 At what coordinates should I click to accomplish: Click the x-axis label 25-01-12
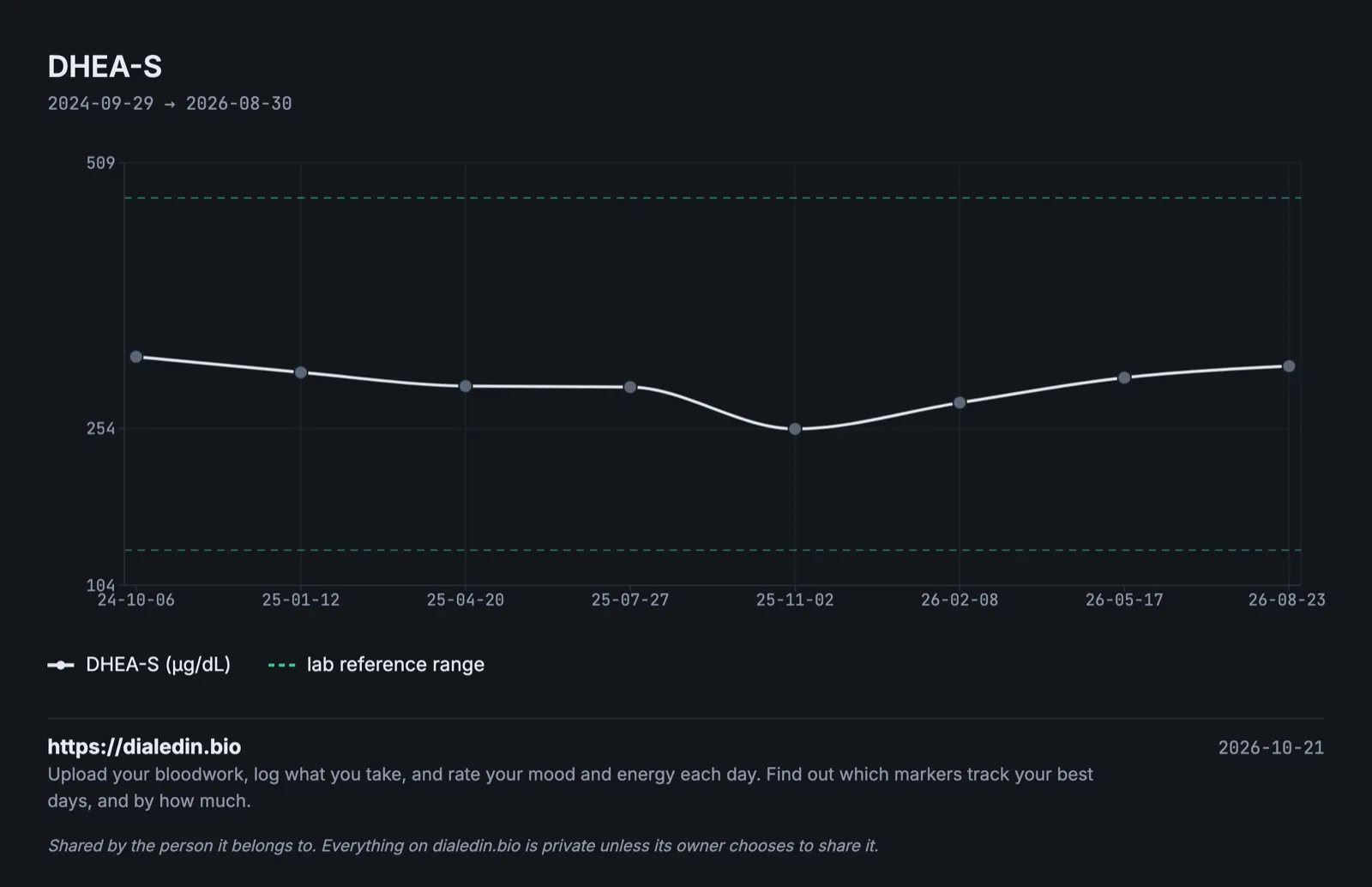[x=301, y=600]
